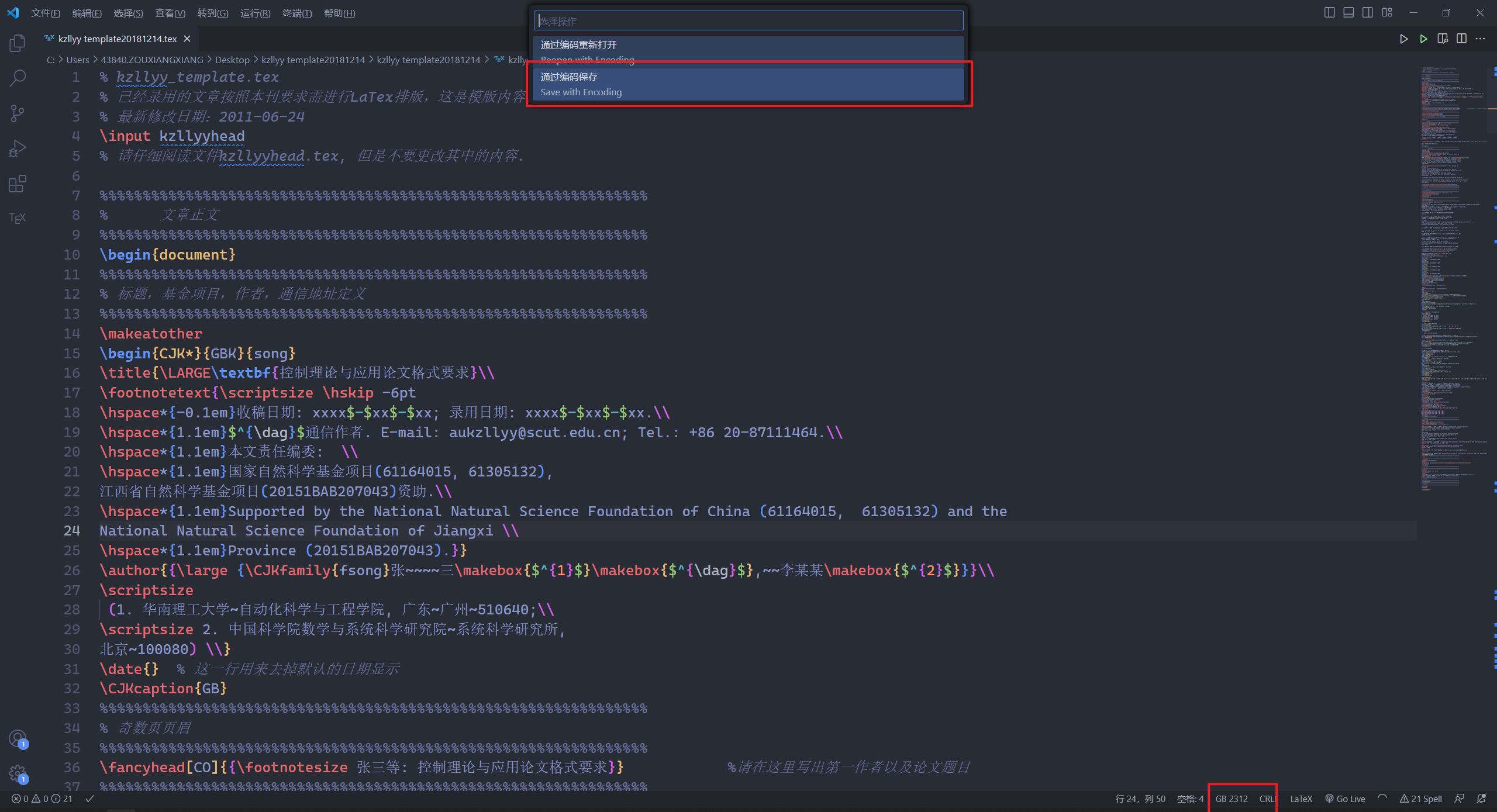Open the LaTeX language mode selector
Image resolution: width=1497 pixels, height=812 pixels.
point(1301,799)
